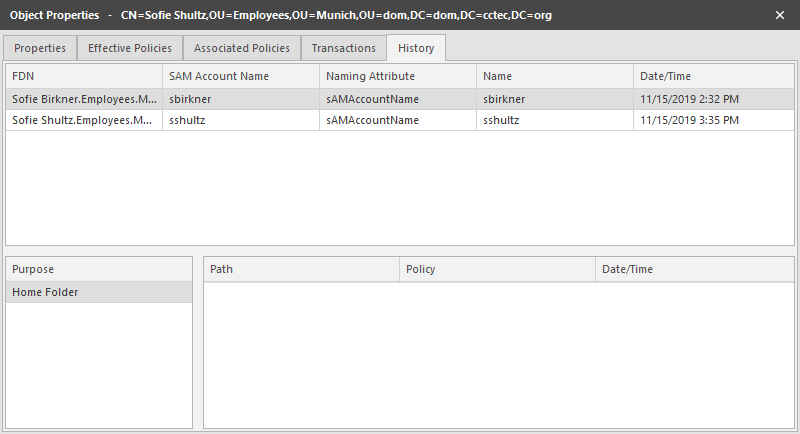Open the Effective Policies tab

130,48
